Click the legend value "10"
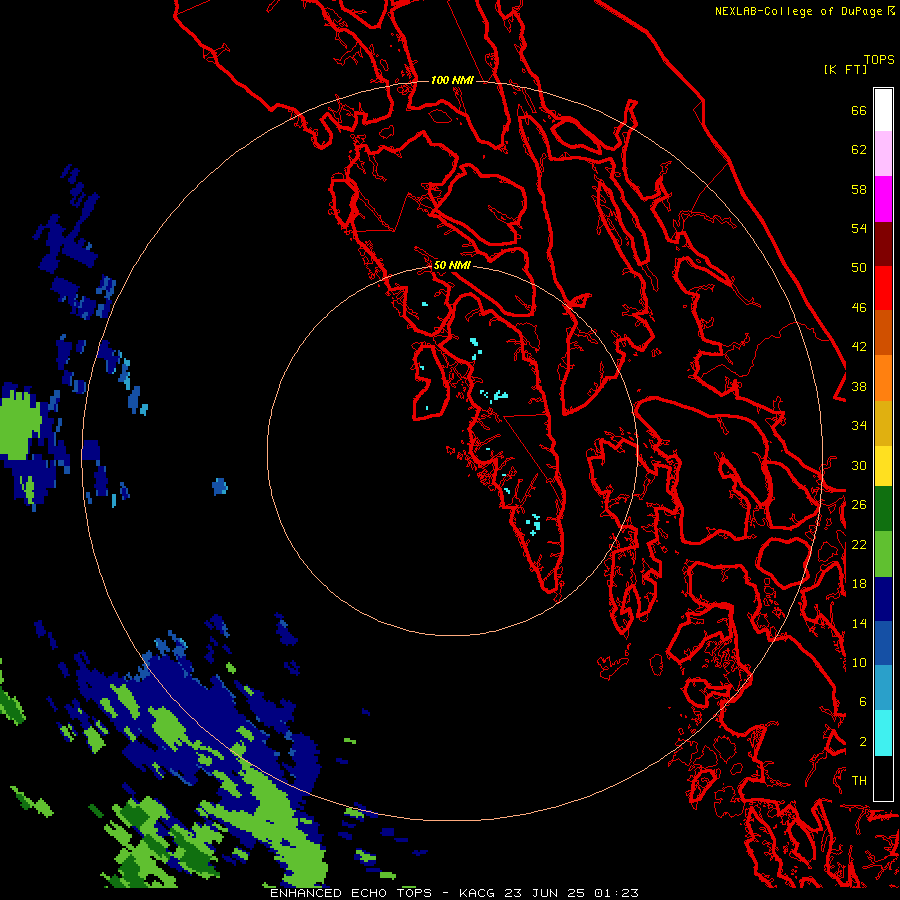 [x=859, y=662]
